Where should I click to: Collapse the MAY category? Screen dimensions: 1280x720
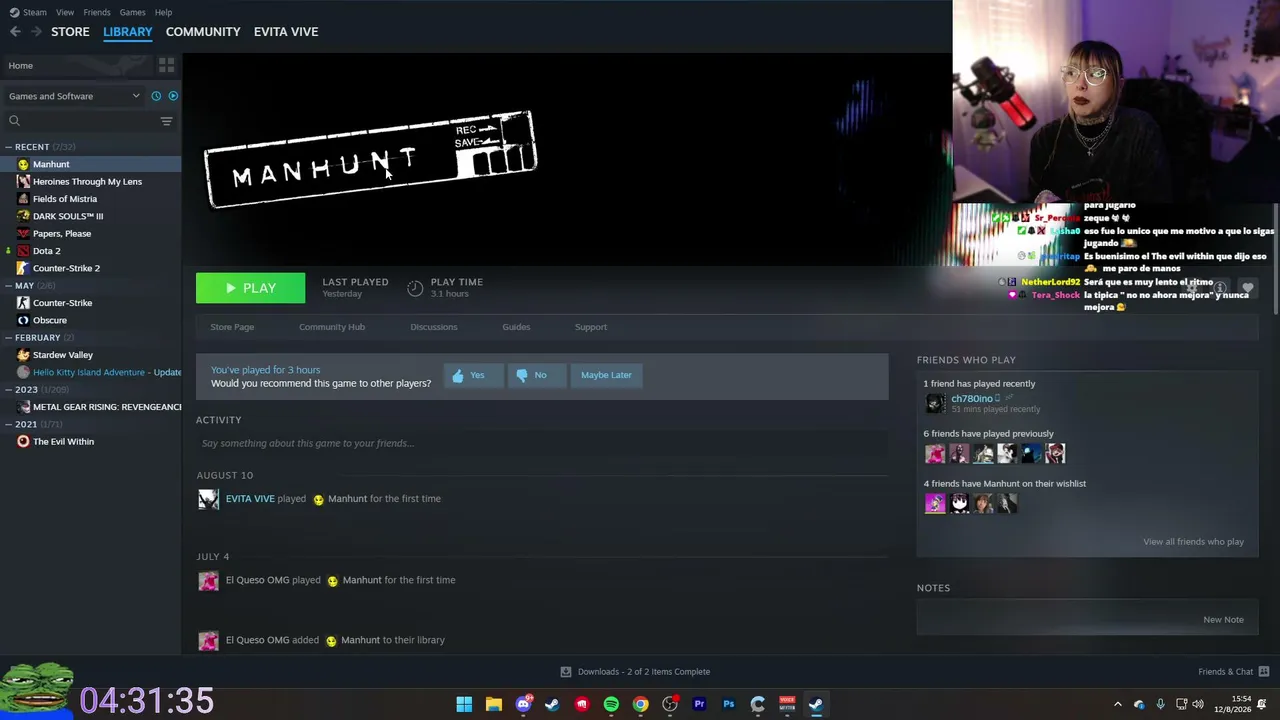point(9,286)
